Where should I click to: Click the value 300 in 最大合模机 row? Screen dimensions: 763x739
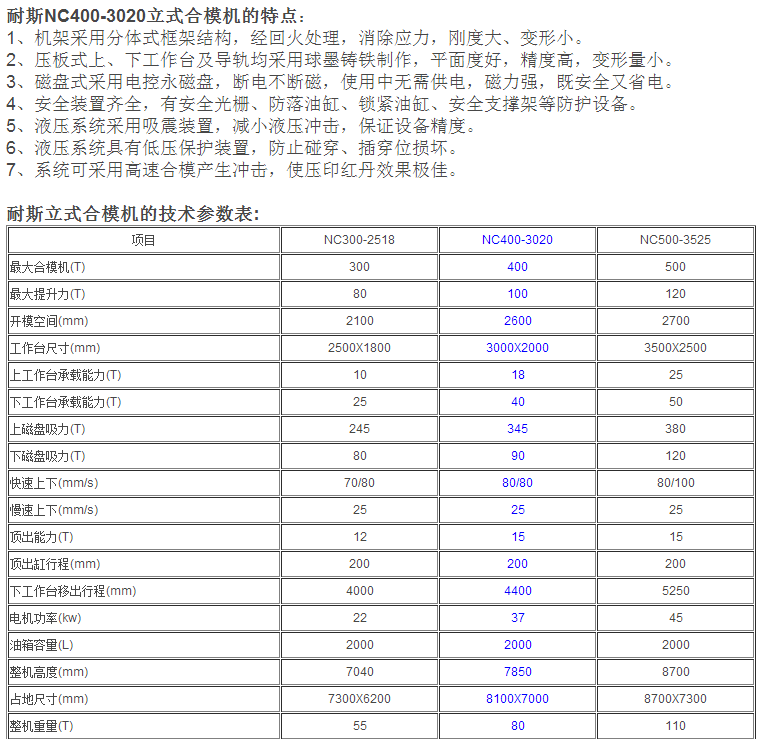coord(359,267)
